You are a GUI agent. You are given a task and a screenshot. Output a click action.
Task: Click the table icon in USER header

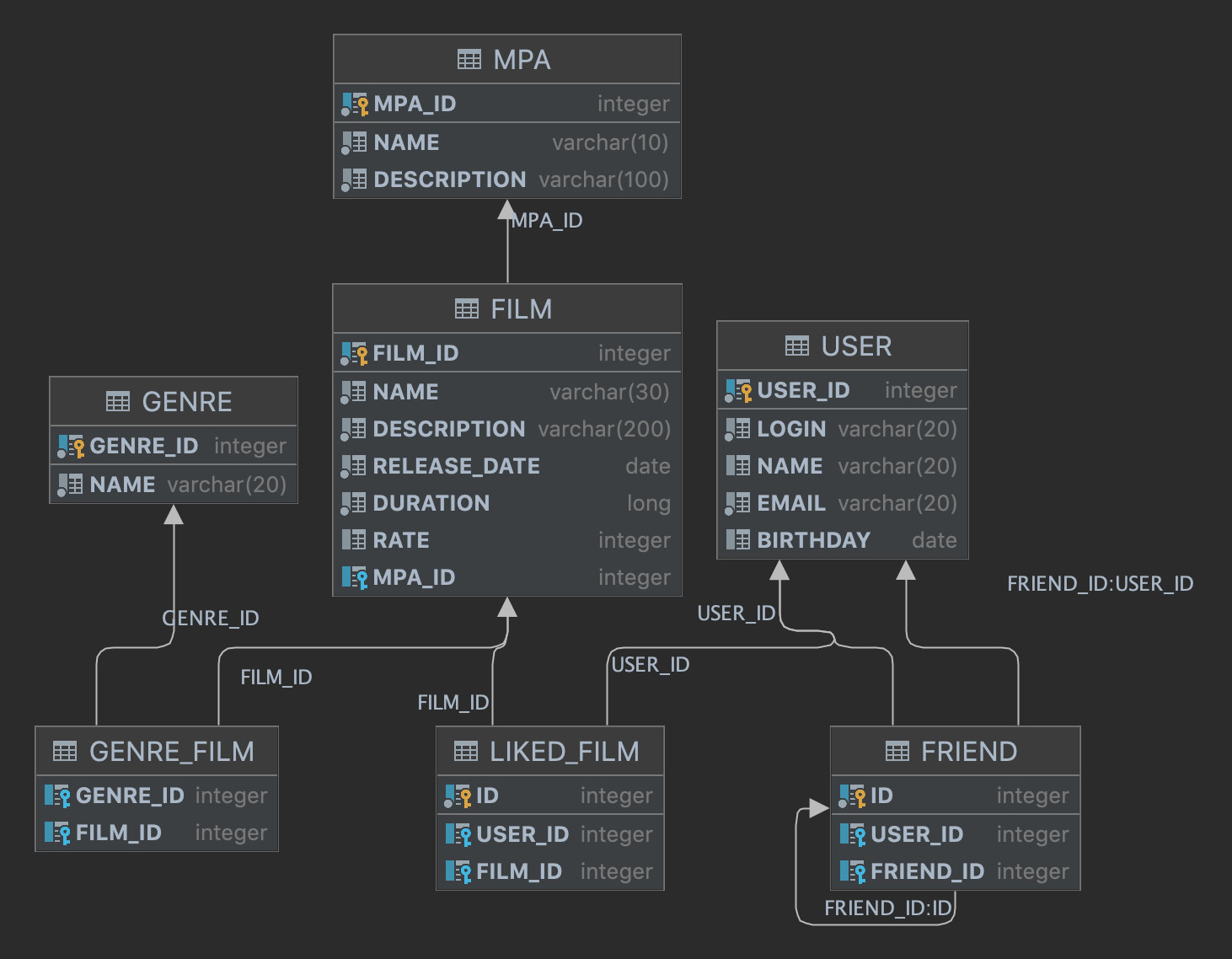tap(797, 346)
